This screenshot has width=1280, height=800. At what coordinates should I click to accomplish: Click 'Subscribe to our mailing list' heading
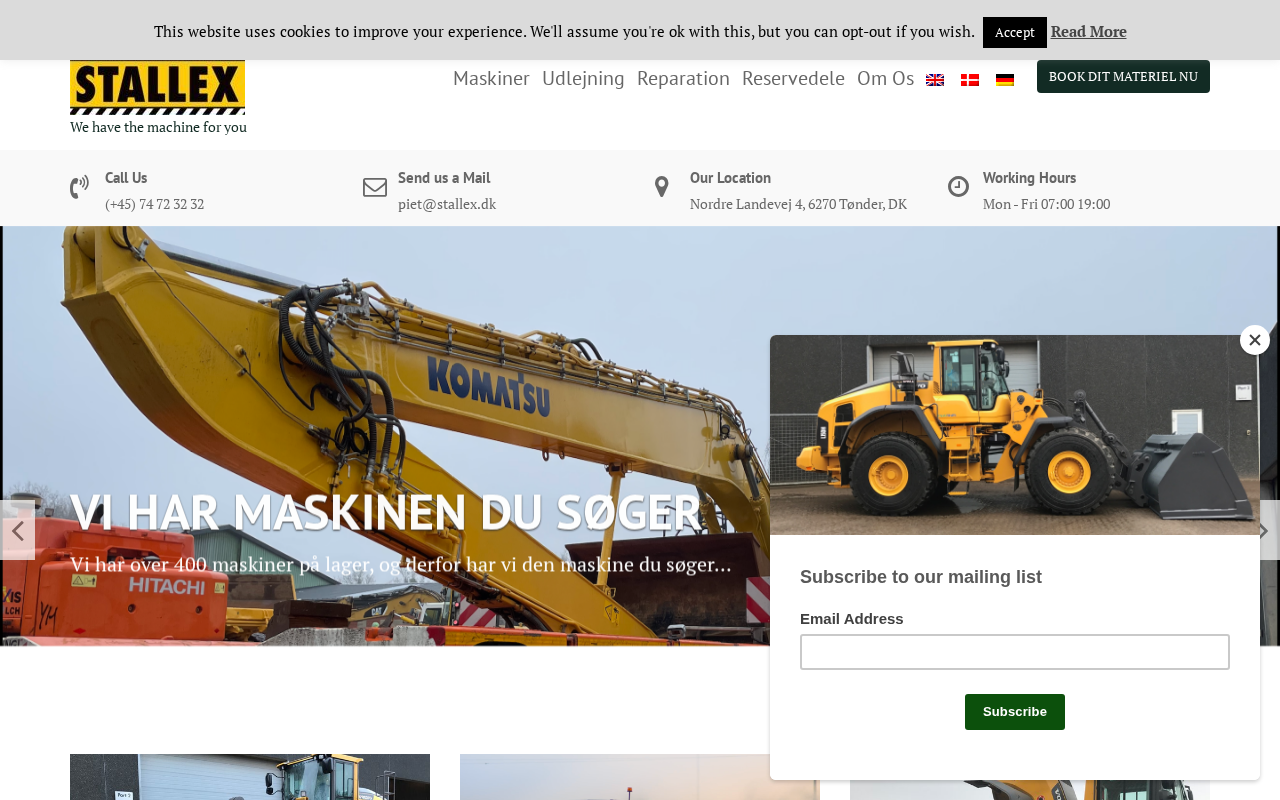(921, 577)
